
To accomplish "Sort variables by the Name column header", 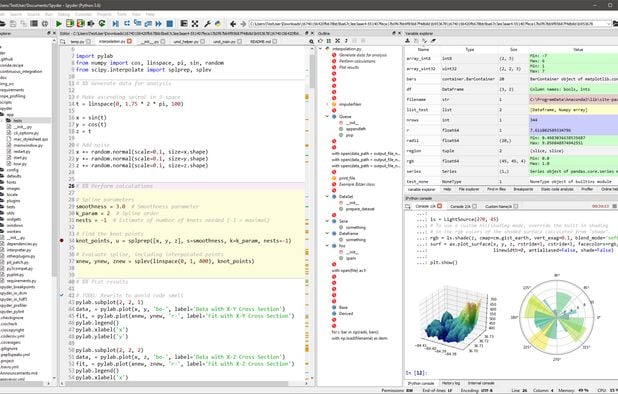I will coord(423,50).
